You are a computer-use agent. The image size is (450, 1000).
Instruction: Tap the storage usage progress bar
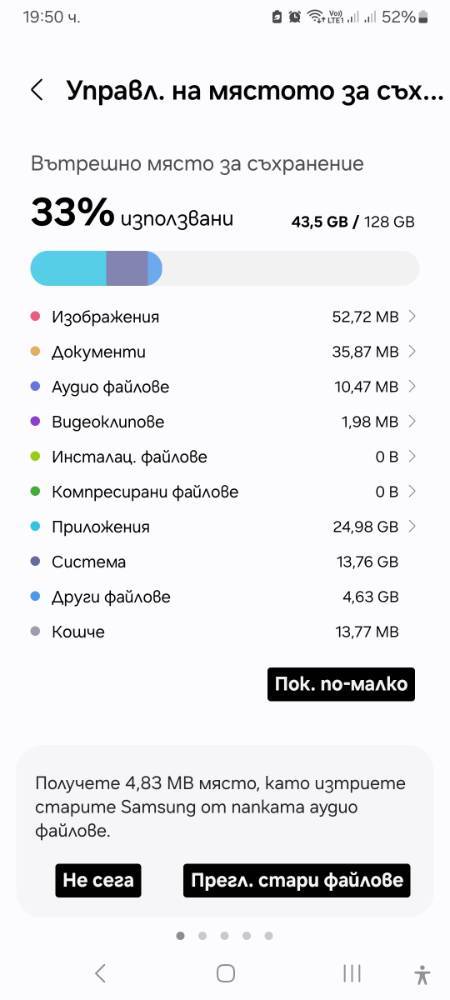(224, 268)
